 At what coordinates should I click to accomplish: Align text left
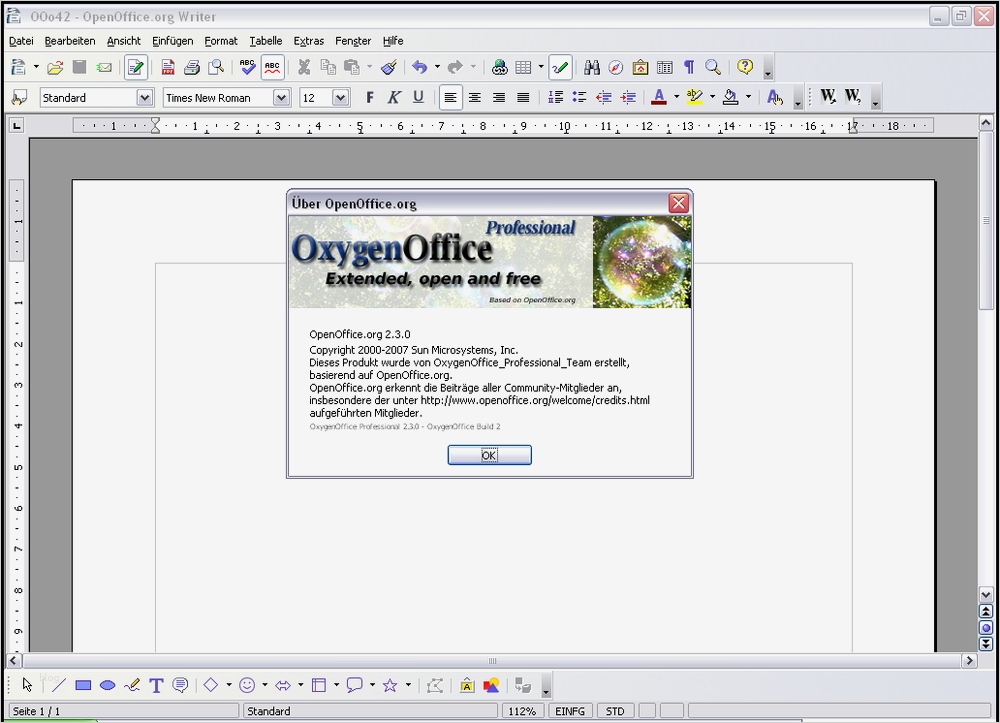coord(450,98)
